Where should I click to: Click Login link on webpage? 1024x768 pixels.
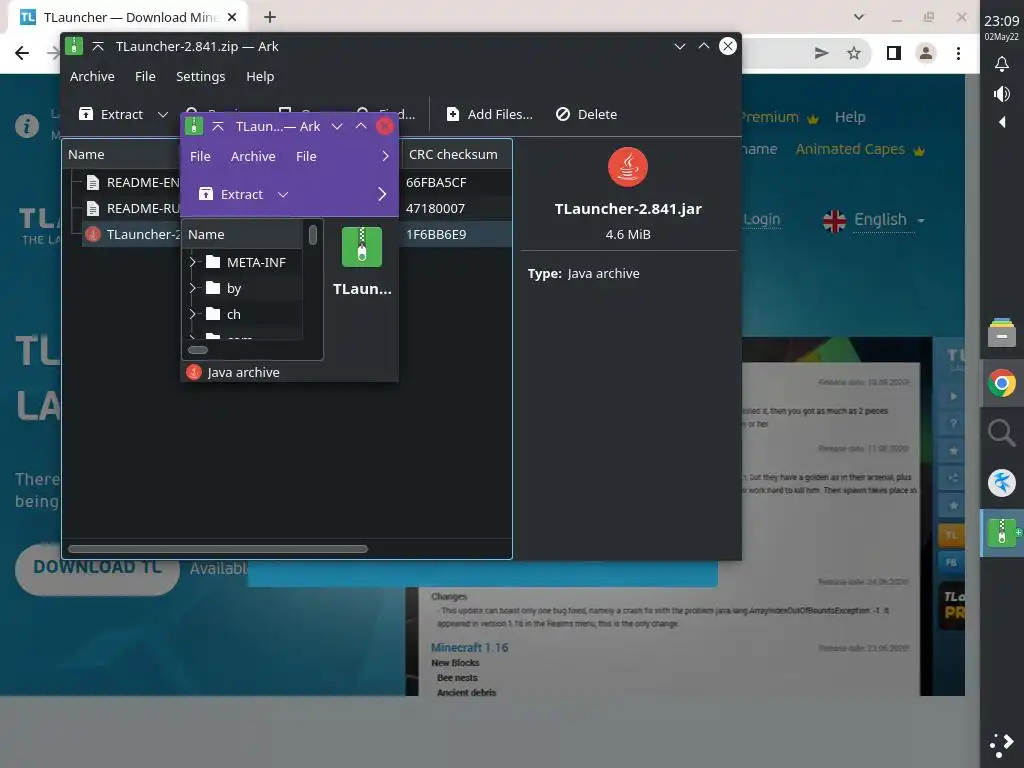coord(761,219)
